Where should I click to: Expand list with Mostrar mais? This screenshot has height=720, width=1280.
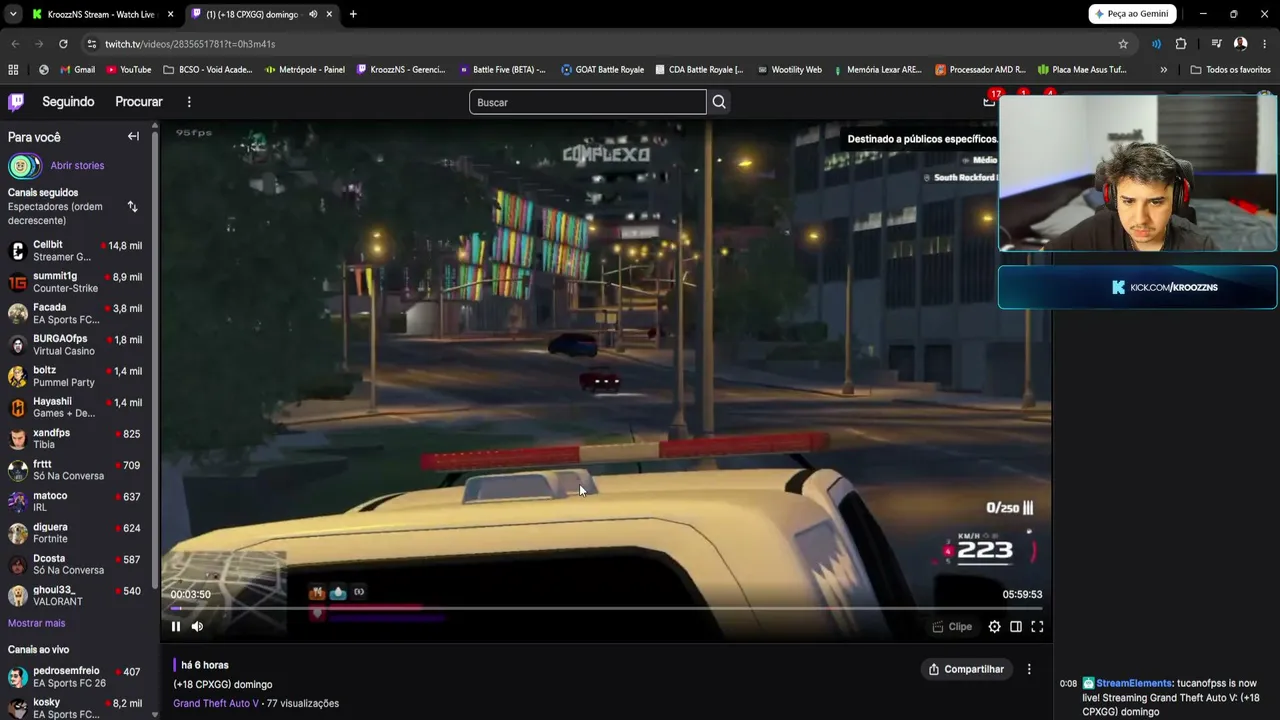[x=36, y=623]
